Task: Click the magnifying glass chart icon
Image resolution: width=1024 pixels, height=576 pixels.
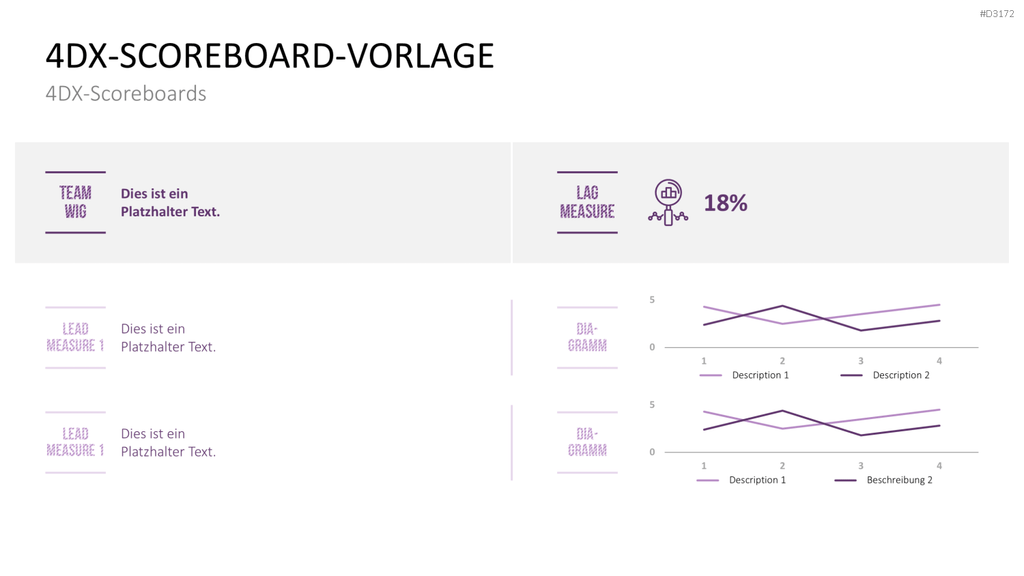Action: pos(668,202)
